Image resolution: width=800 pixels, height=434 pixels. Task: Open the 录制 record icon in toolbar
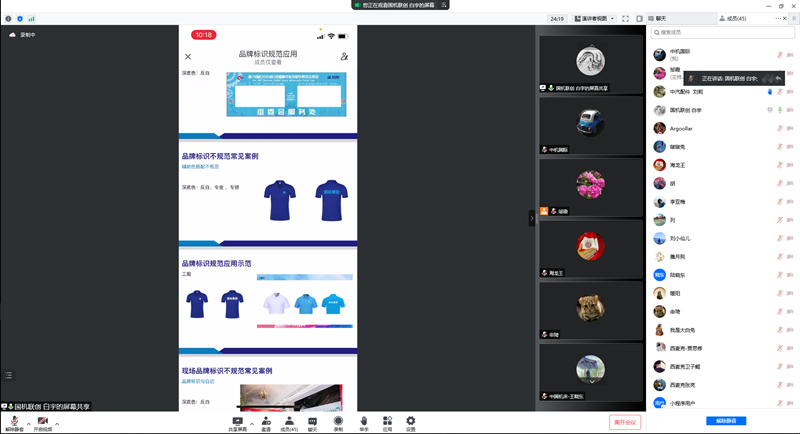pos(338,421)
